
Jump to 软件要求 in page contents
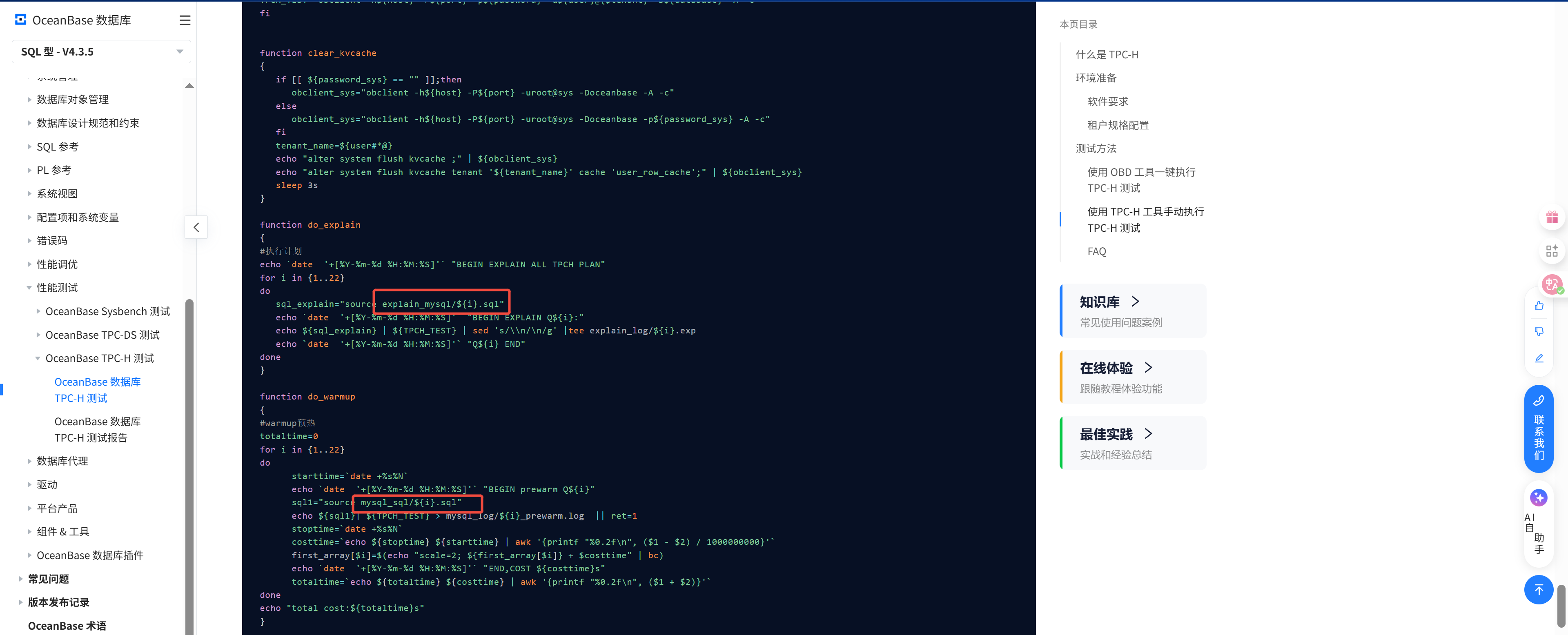tap(1108, 101)
